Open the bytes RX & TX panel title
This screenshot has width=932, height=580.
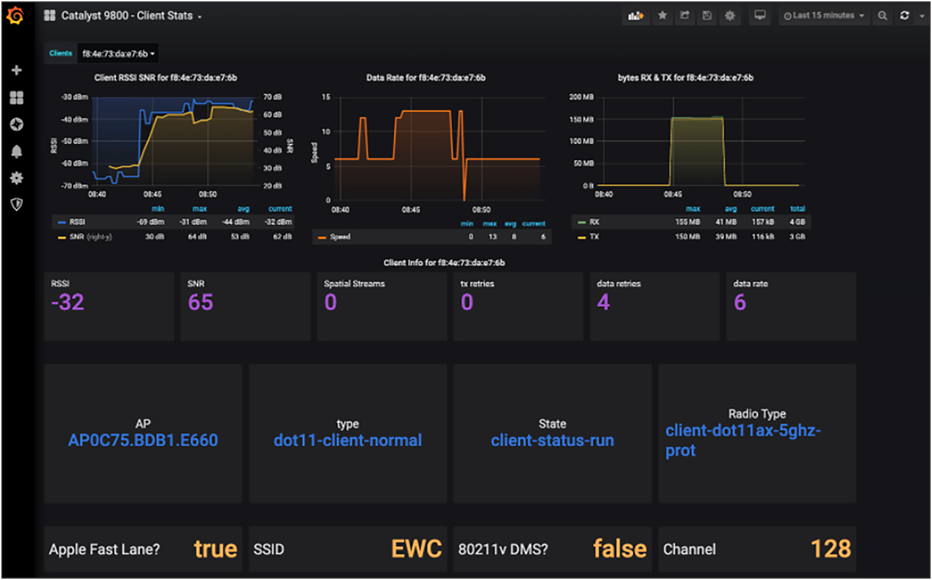[x=685, y=77]
